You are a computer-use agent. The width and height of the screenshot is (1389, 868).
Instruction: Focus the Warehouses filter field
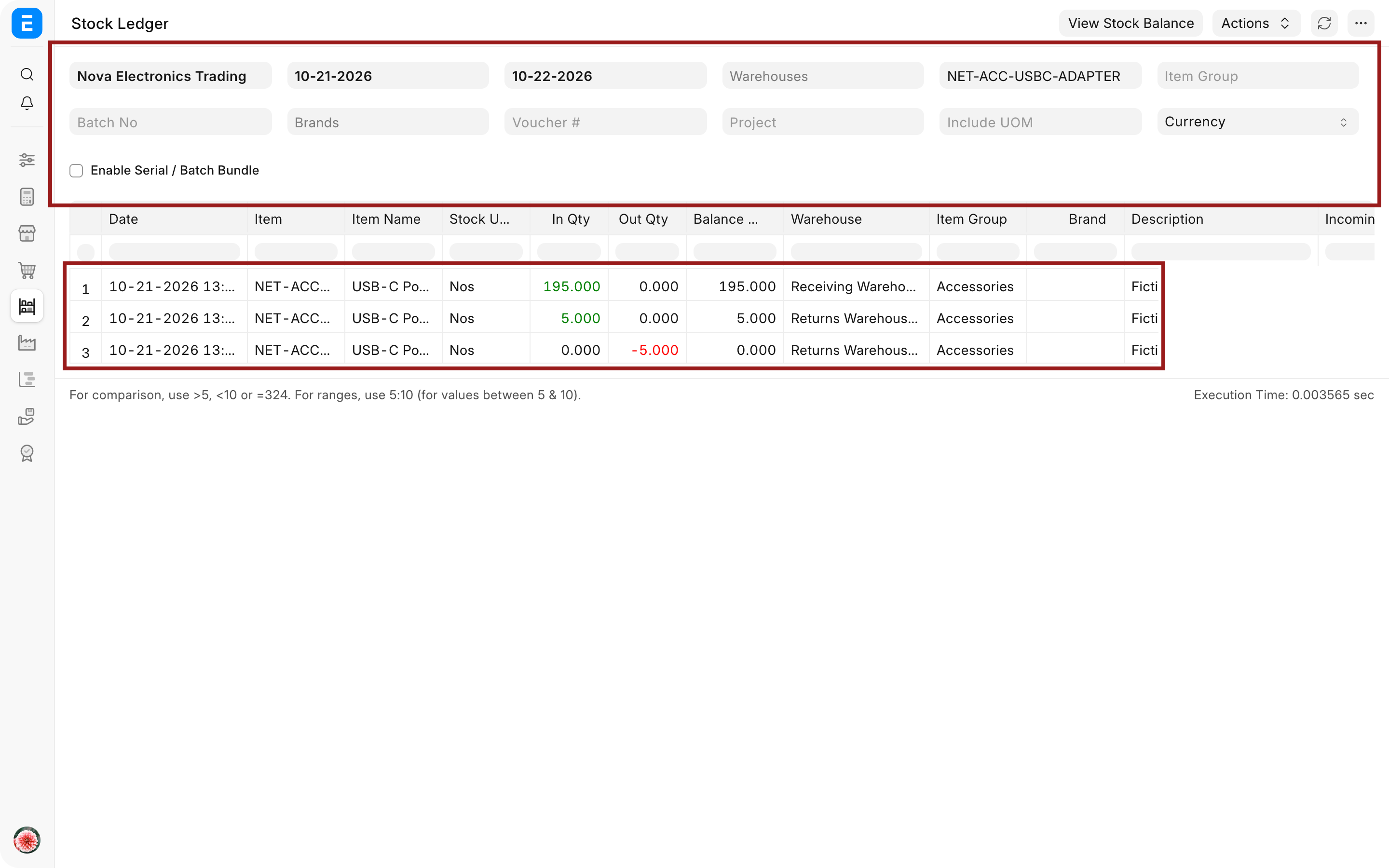point(823,76)
